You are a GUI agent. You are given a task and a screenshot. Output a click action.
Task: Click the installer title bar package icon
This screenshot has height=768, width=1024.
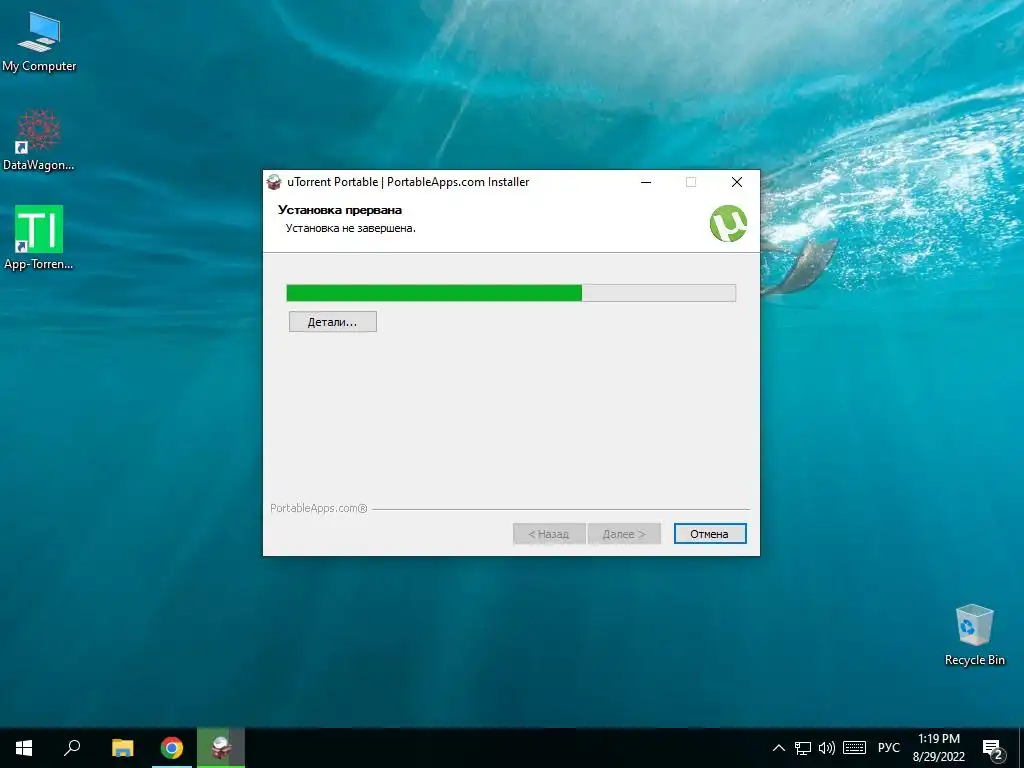pos(274,182)
